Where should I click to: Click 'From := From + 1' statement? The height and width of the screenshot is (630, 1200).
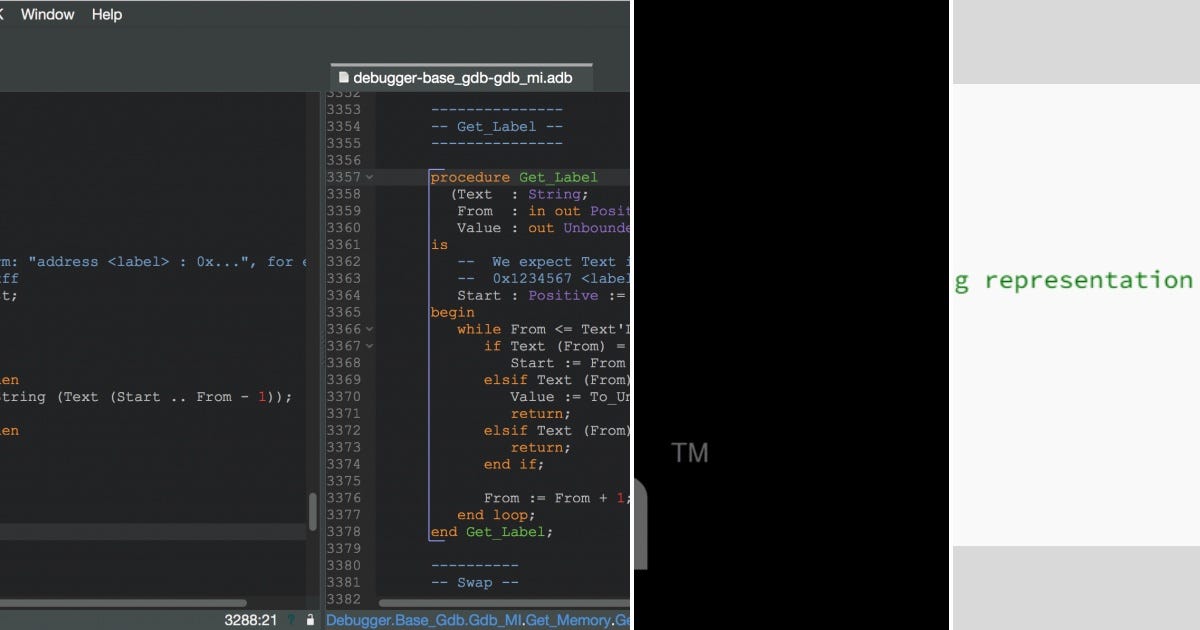pyautogui.click(x=555, y=498)
